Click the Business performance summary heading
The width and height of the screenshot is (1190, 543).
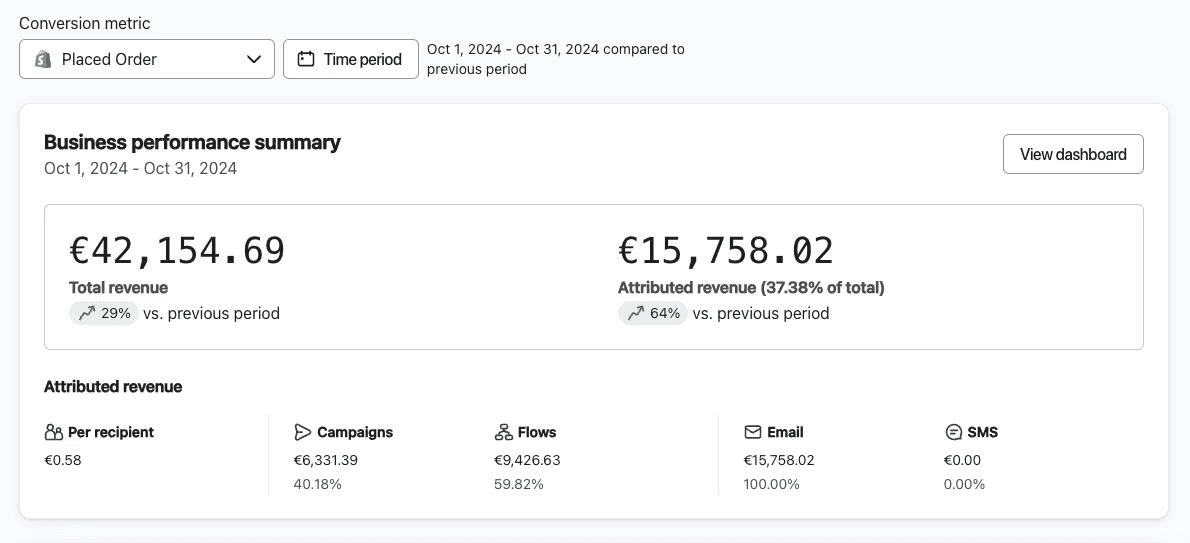192,142
